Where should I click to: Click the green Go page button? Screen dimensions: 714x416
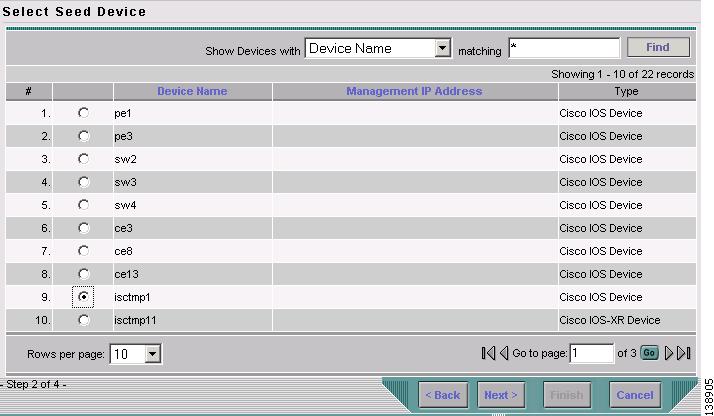click(649, 353)
